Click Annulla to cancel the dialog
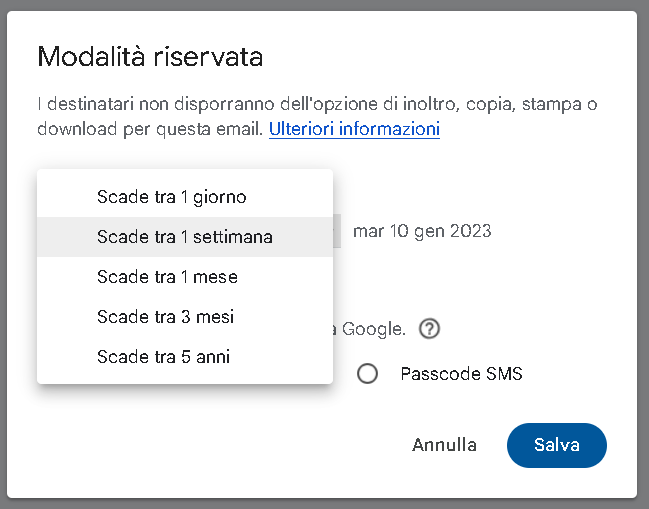 444,445
